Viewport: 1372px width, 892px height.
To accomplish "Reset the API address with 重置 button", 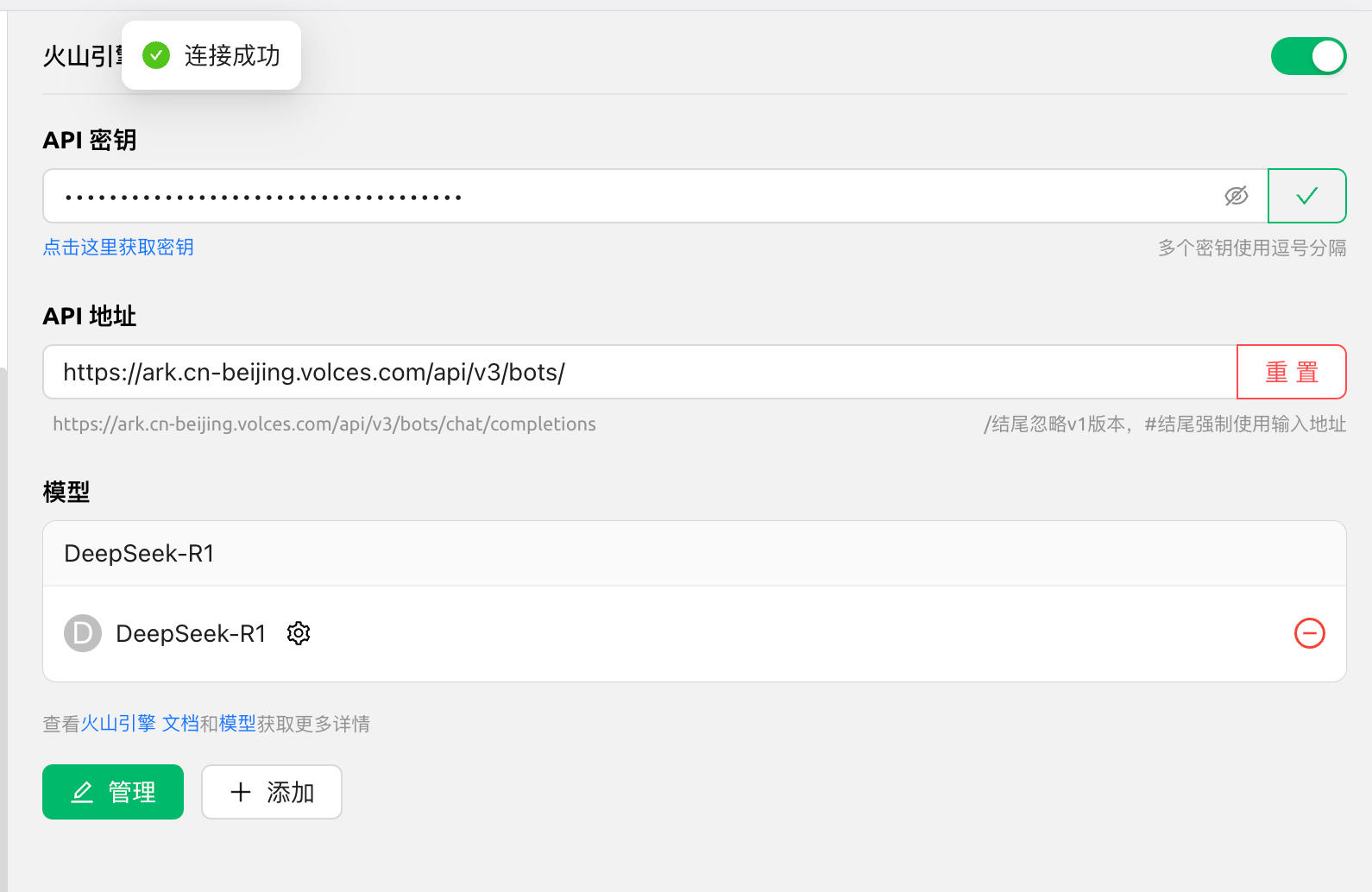I will [1292, 372].
